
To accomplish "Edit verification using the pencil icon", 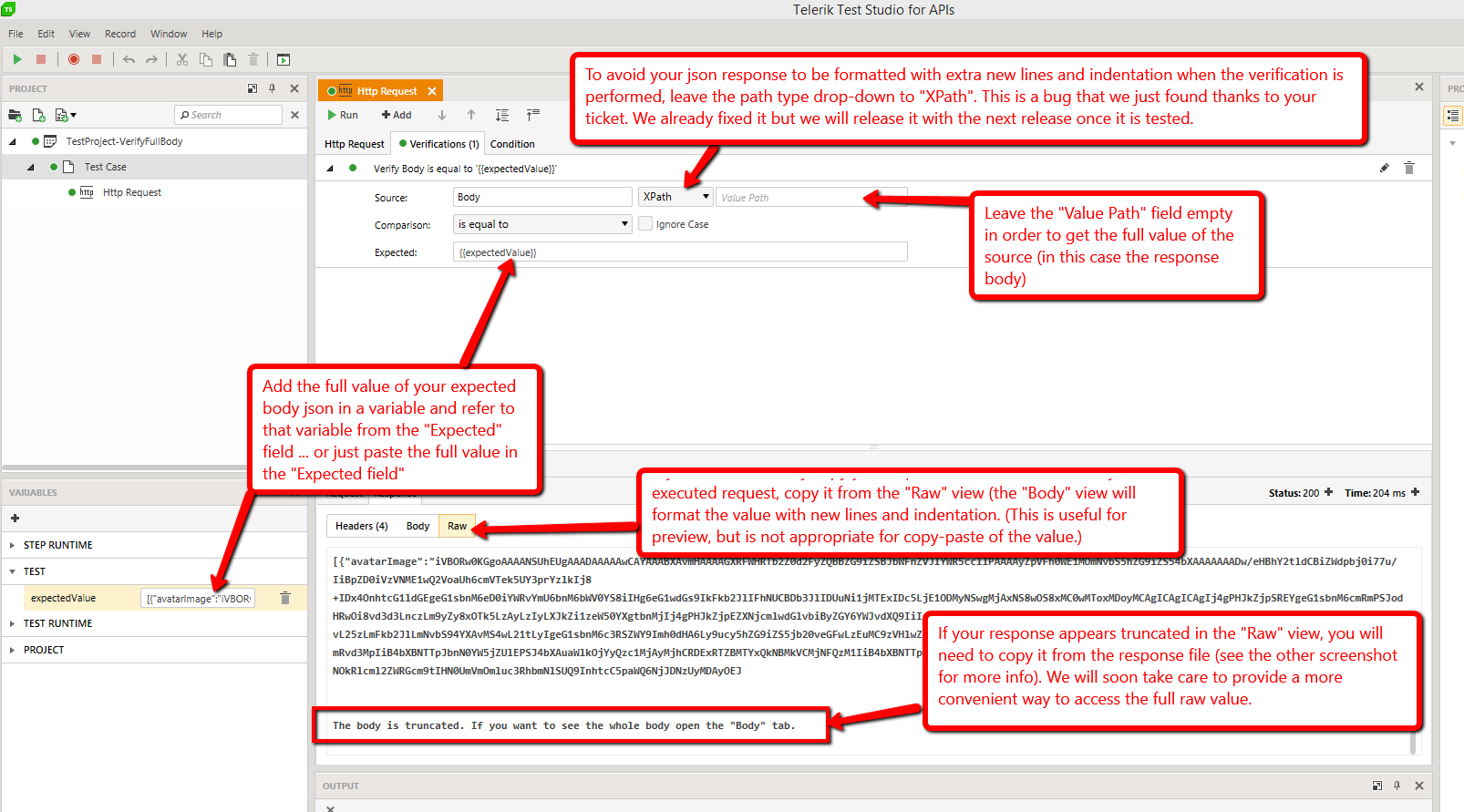I will [1384, 168].
